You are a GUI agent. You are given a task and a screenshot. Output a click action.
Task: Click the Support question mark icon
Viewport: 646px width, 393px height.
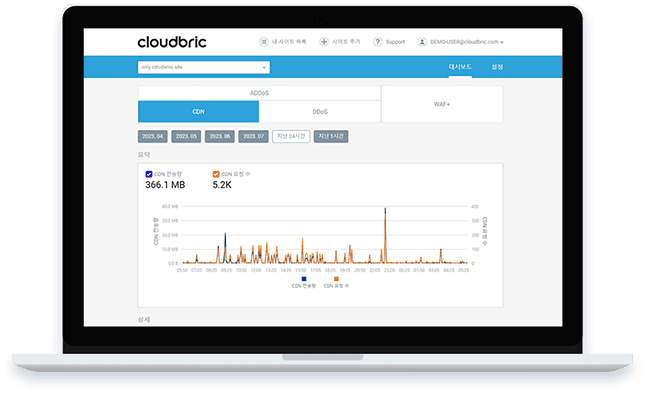[377, 42]
